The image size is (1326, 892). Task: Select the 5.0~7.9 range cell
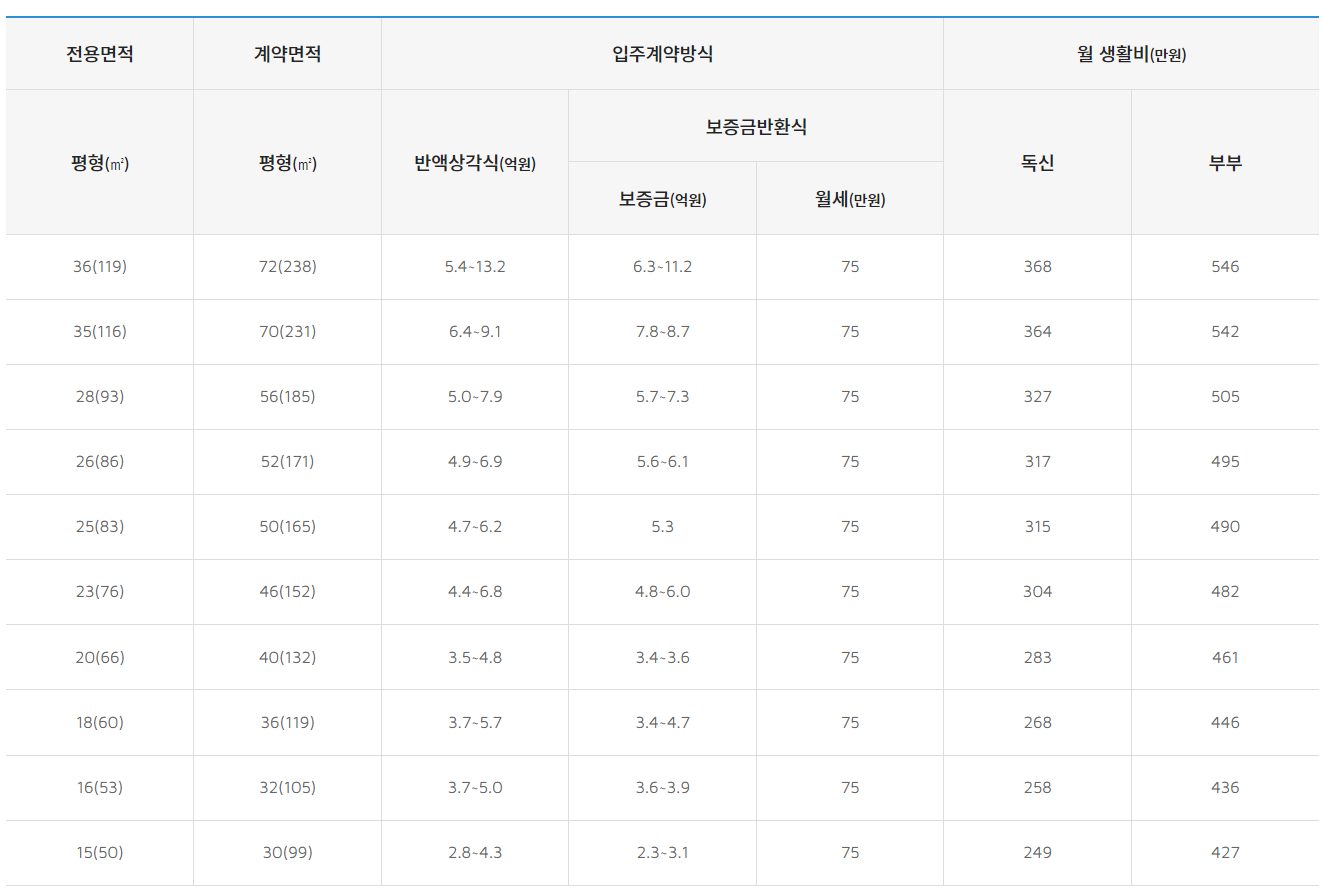[475, 397]
